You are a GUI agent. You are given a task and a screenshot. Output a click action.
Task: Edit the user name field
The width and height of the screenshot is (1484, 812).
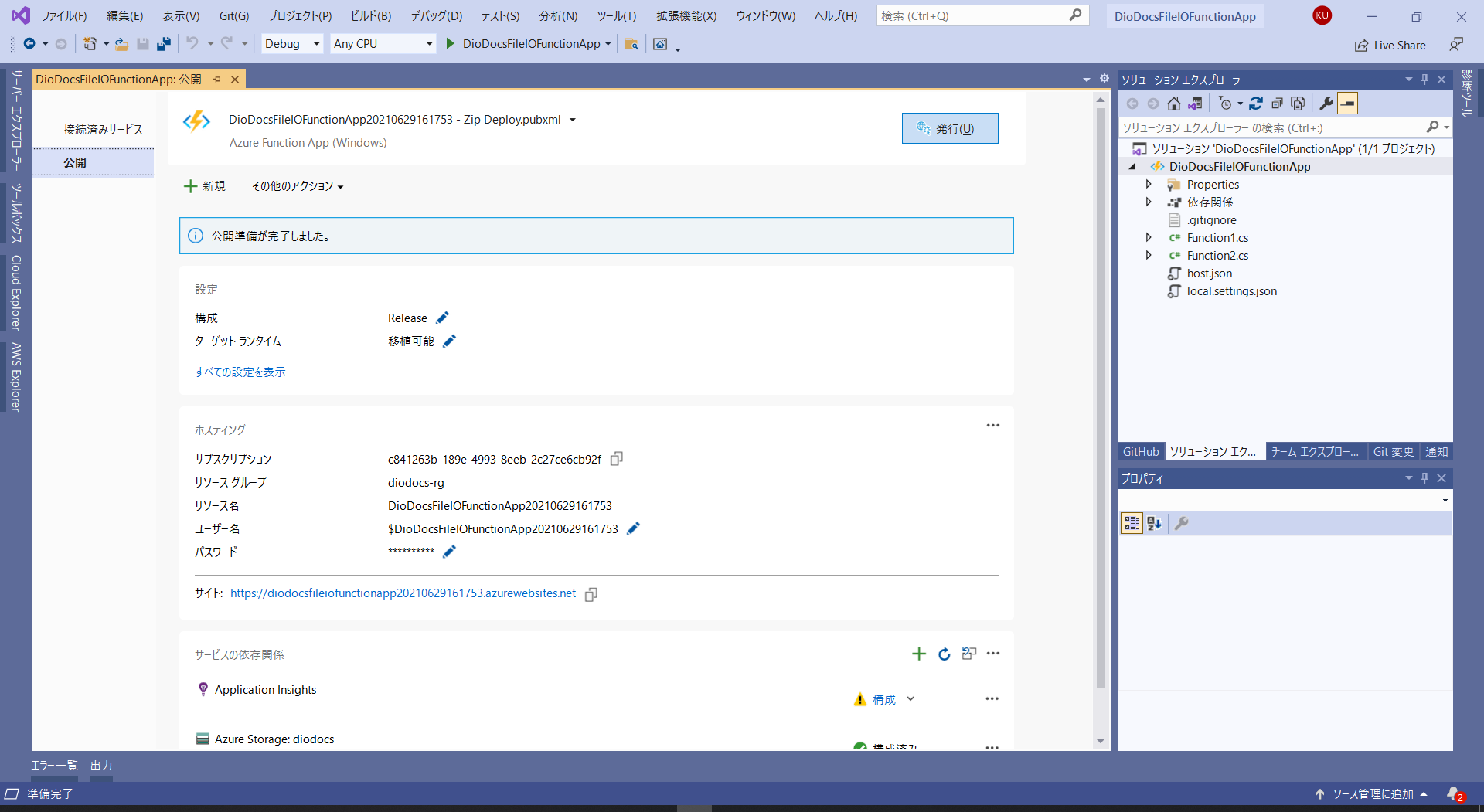(x=633, y=528)
